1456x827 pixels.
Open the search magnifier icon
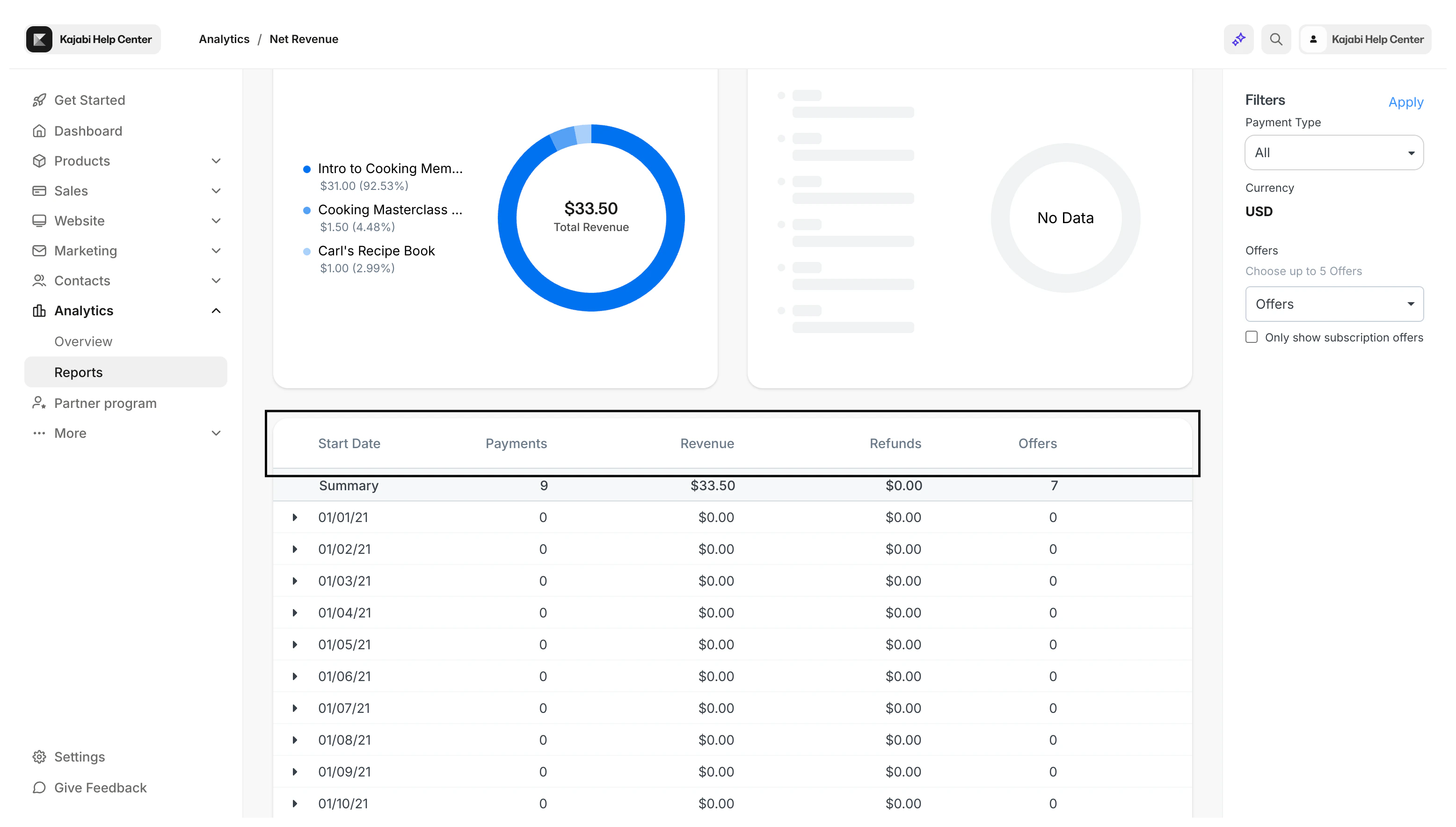pyautogui.click(x=1276, y=39)
